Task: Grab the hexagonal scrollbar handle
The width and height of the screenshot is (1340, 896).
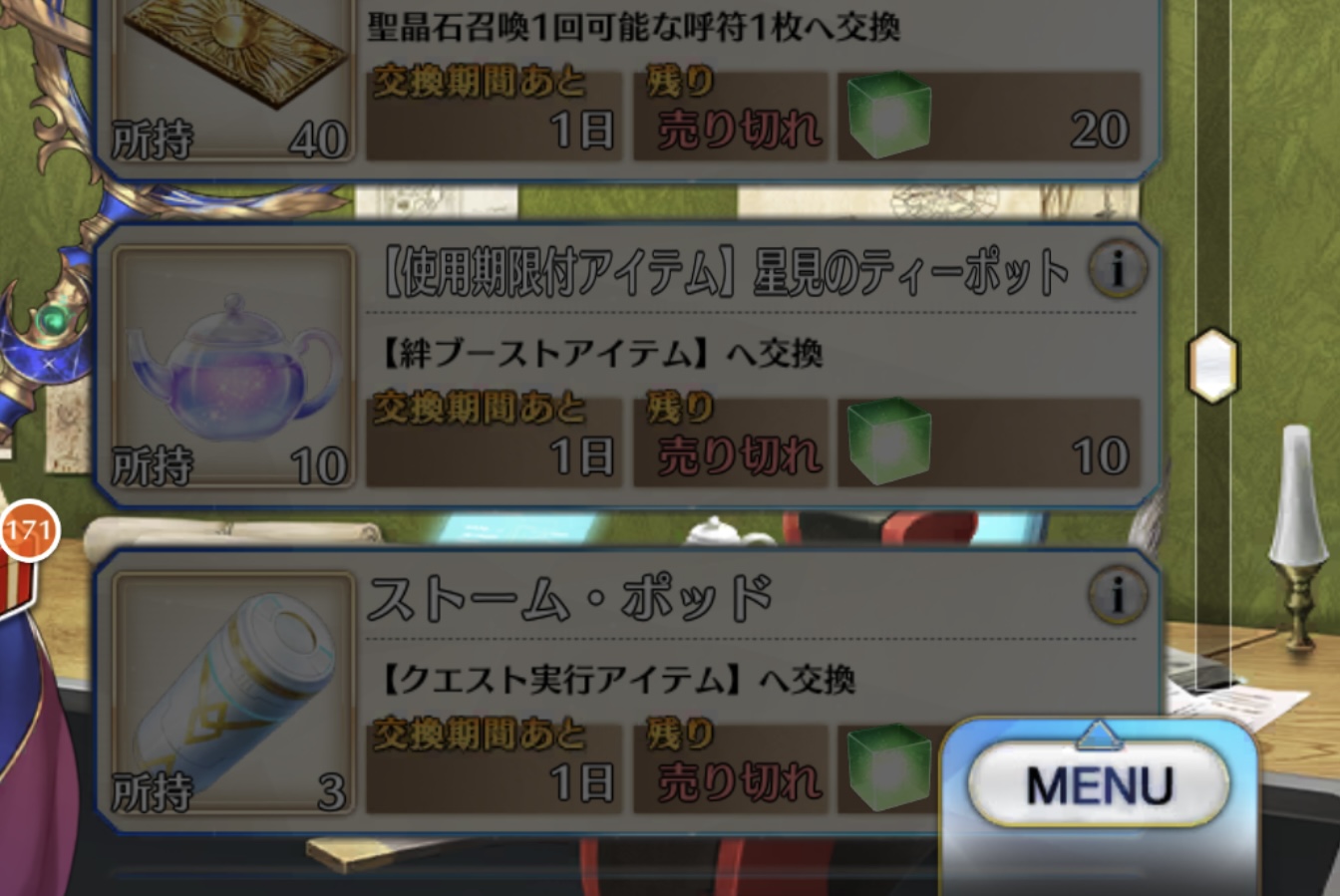Action: pyautogui.click(x=1212, y=365)
